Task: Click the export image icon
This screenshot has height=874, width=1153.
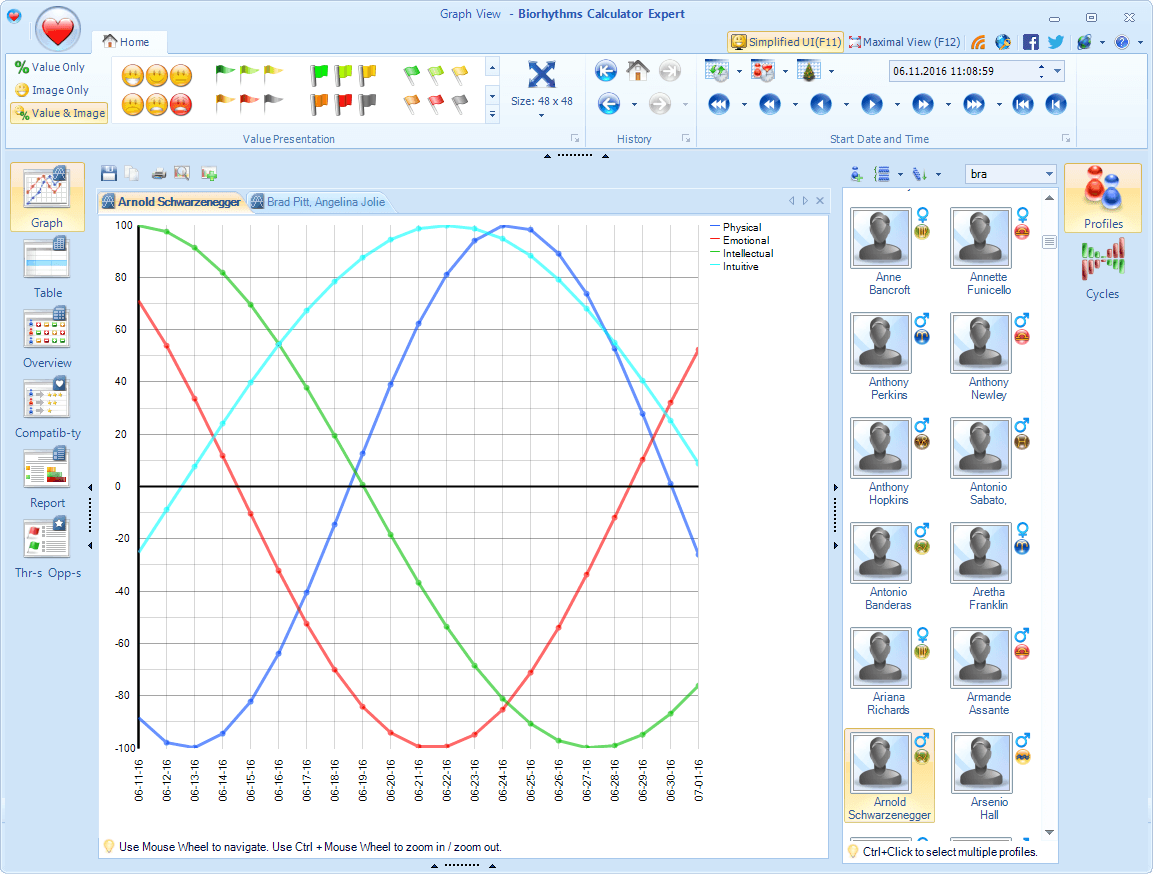Action: coord(209,173)
